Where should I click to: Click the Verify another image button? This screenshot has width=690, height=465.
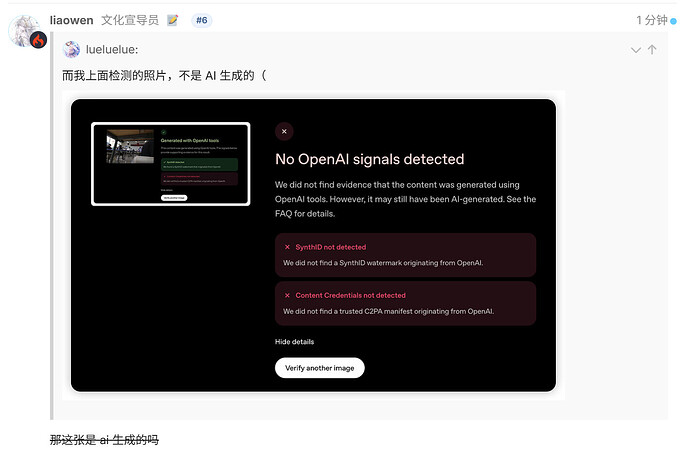[x=319, y=368]
